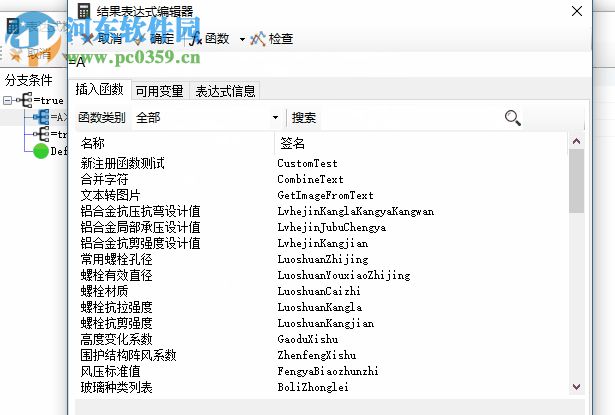This screenshot has height=415, width=615.
Task: Select the 常用螺栓孔径 function row
Action: tap(322, 259)
